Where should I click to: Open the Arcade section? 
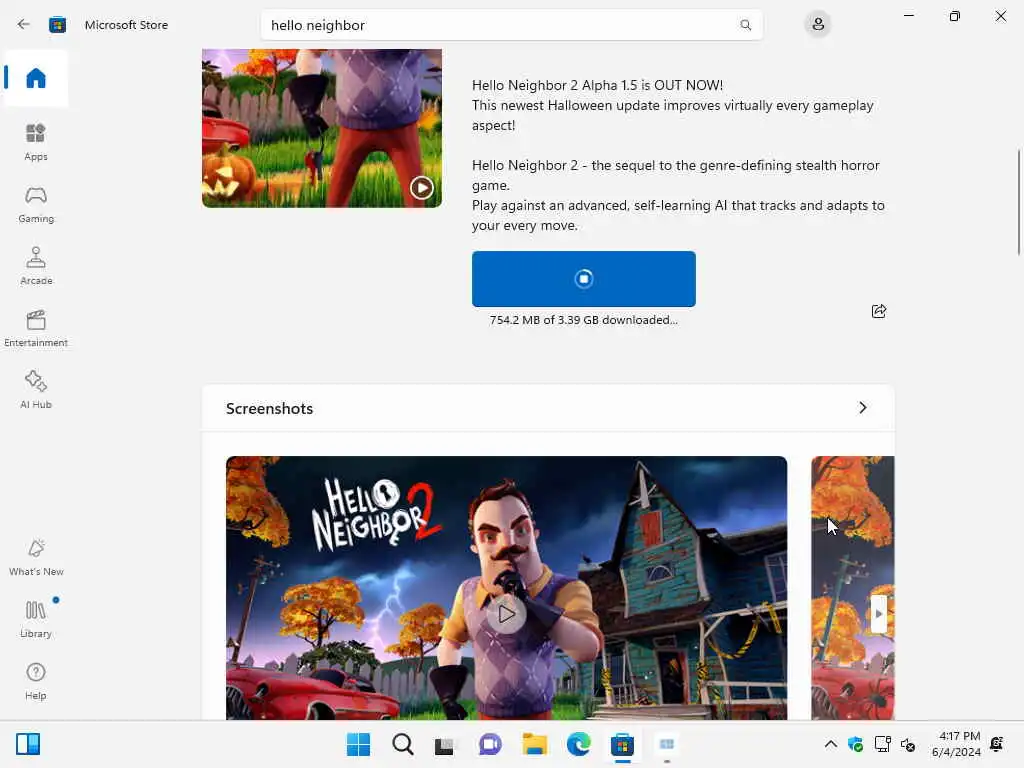[x=36, y=266]
